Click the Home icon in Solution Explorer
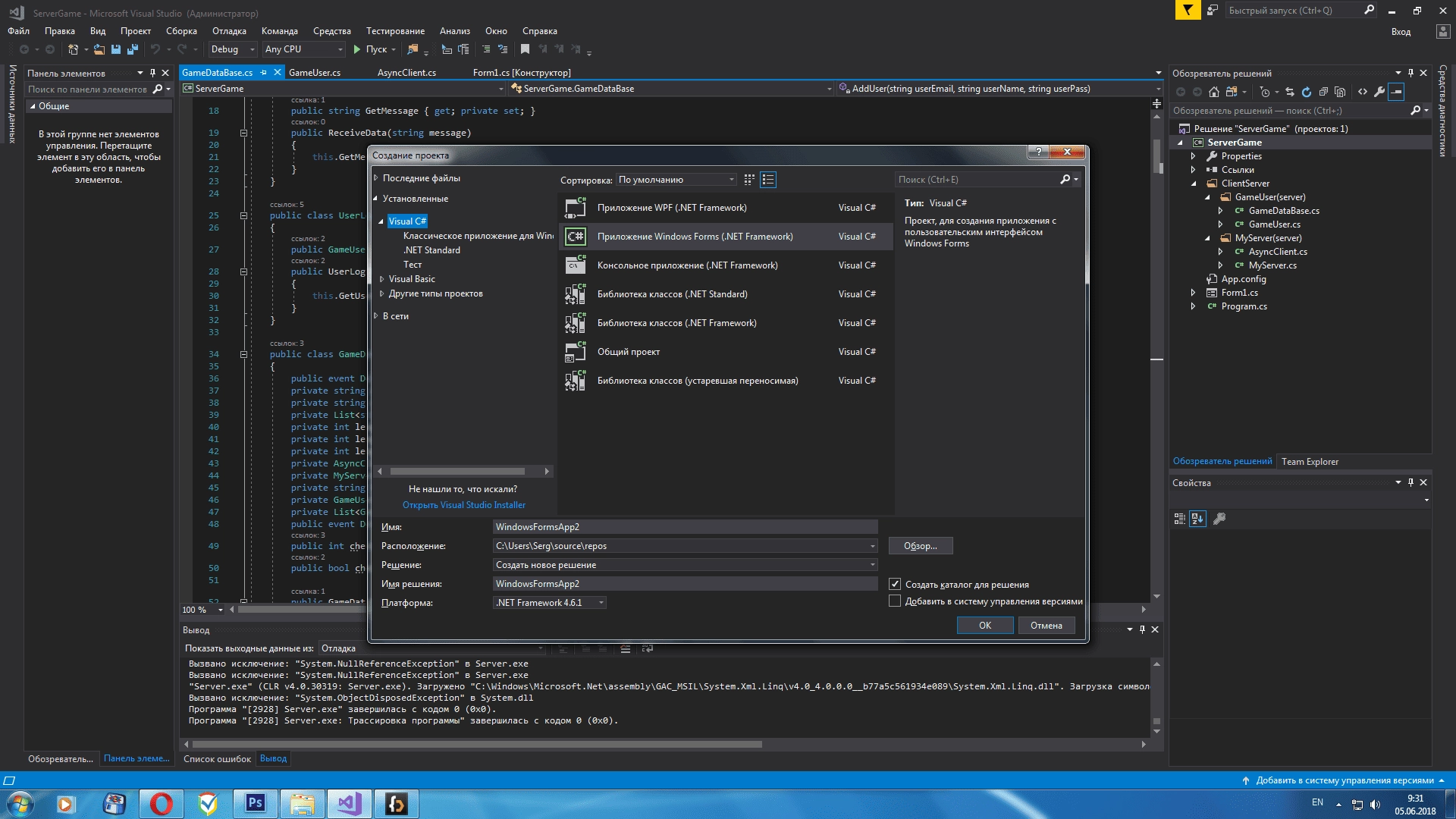1456x819 pixels. [x=1214, y=92]
